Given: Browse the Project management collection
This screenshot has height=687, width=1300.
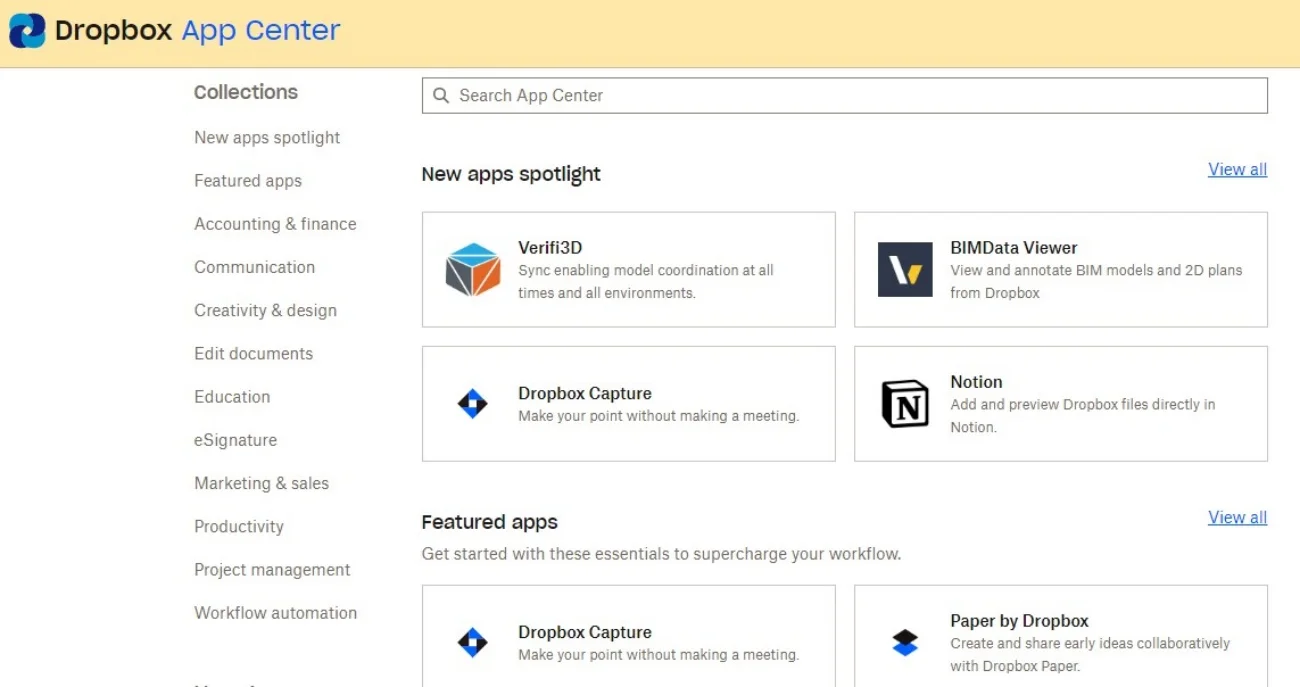Looking at the screenshot, I should coord(272,570).
